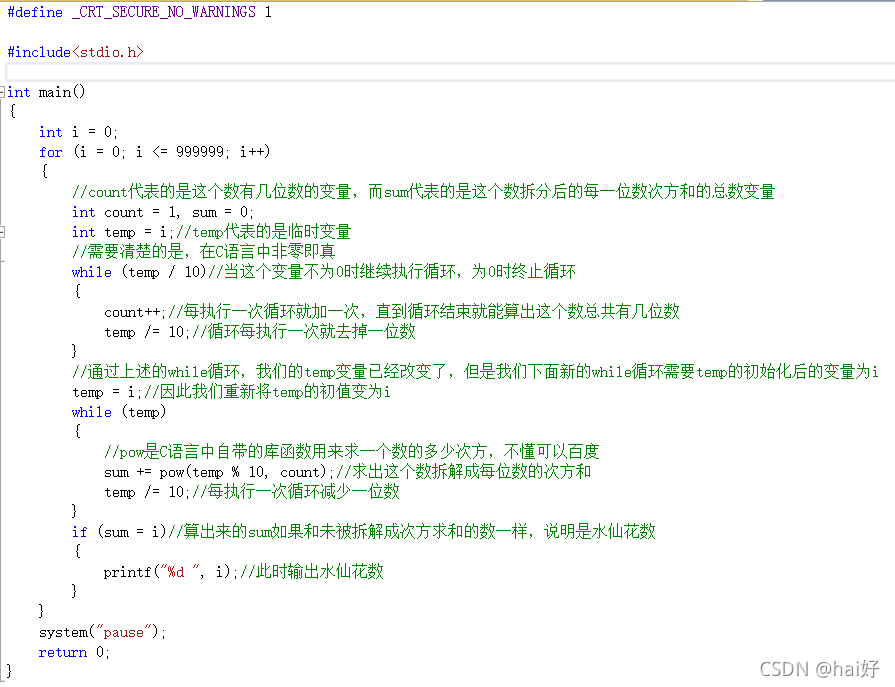Click the comment '//pow是C语言中自带的库函数'
Screen dimensions: 895x687
coord(352,451)
